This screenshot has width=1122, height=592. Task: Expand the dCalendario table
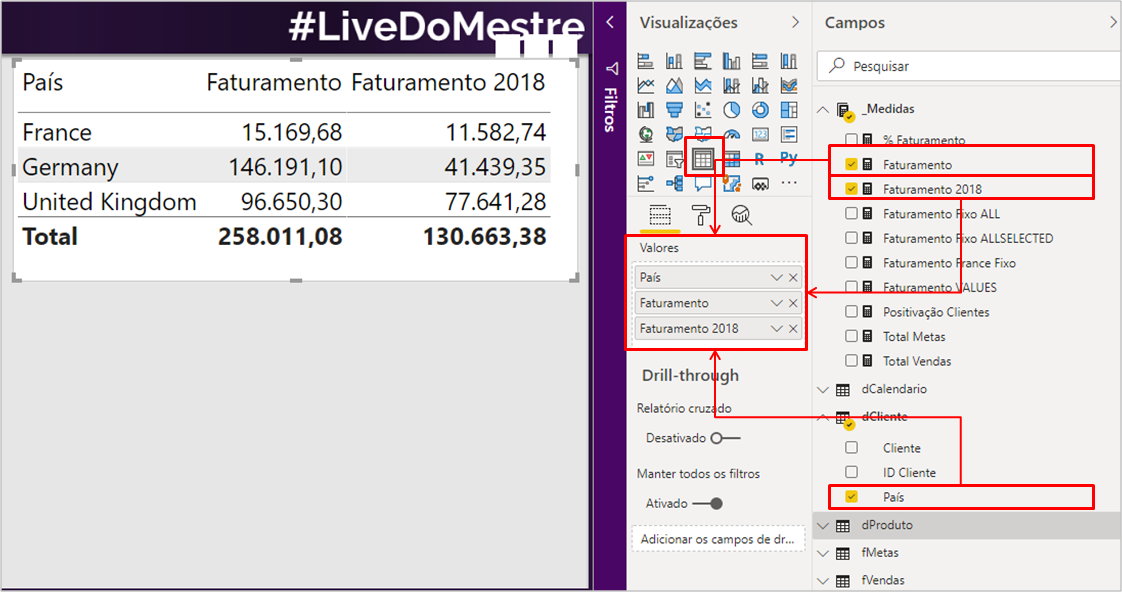[x=823, y=389]
